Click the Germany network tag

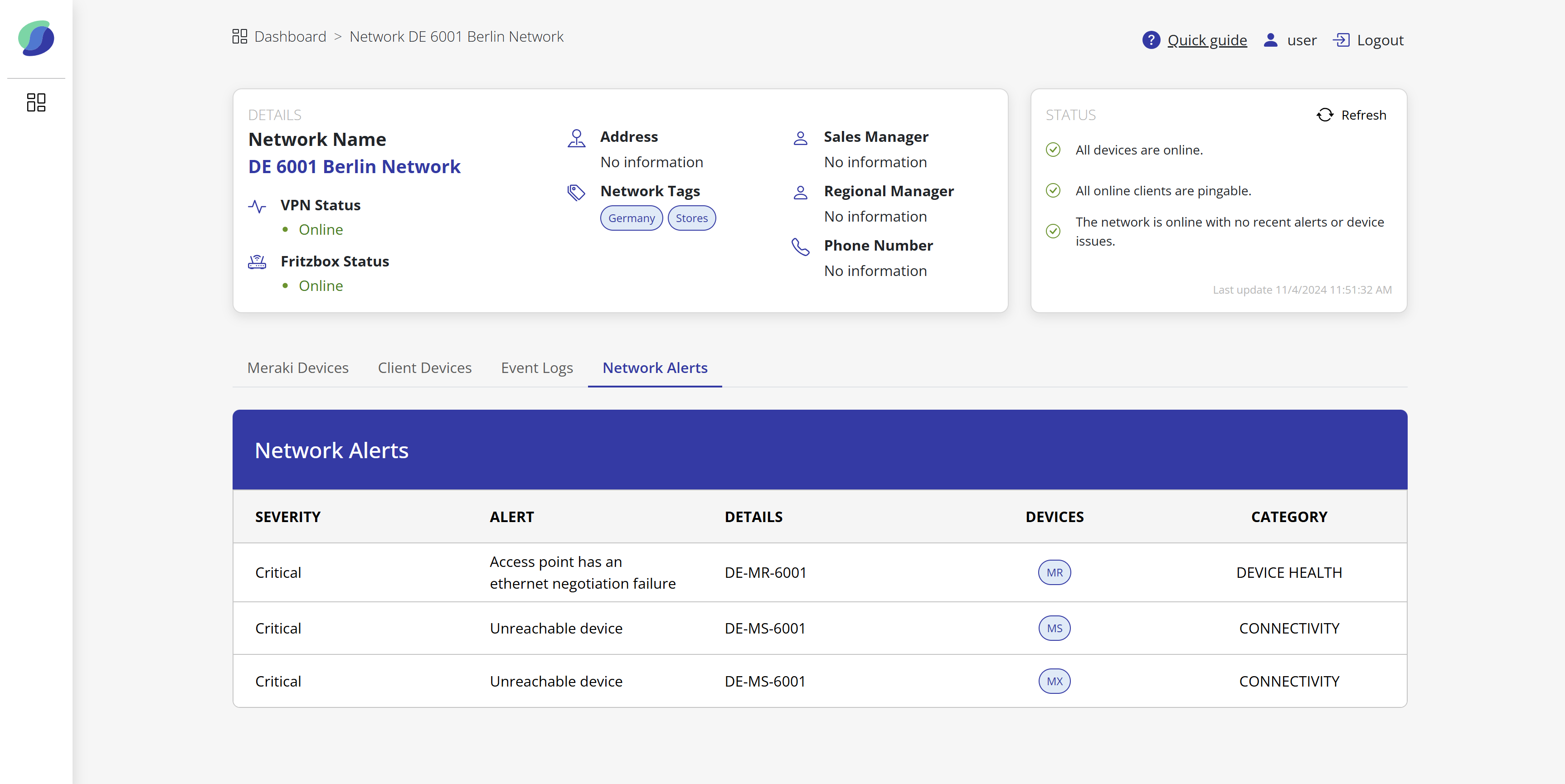click(x=631, y=218)
